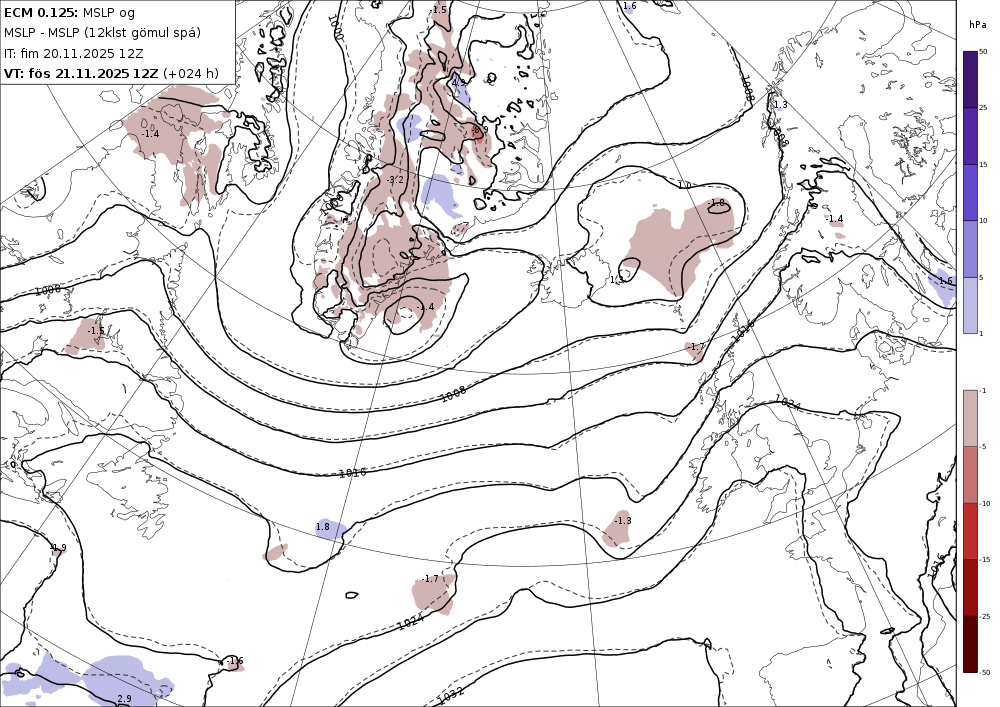Click the dark red -15 to -25 legend segment
Image resolution: width=1000 pixels, height=707 pixels.
(970, 587)
